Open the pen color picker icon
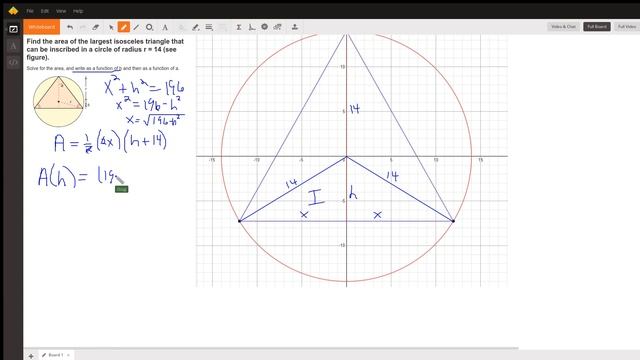640x360 pixels. click(196, 27)
